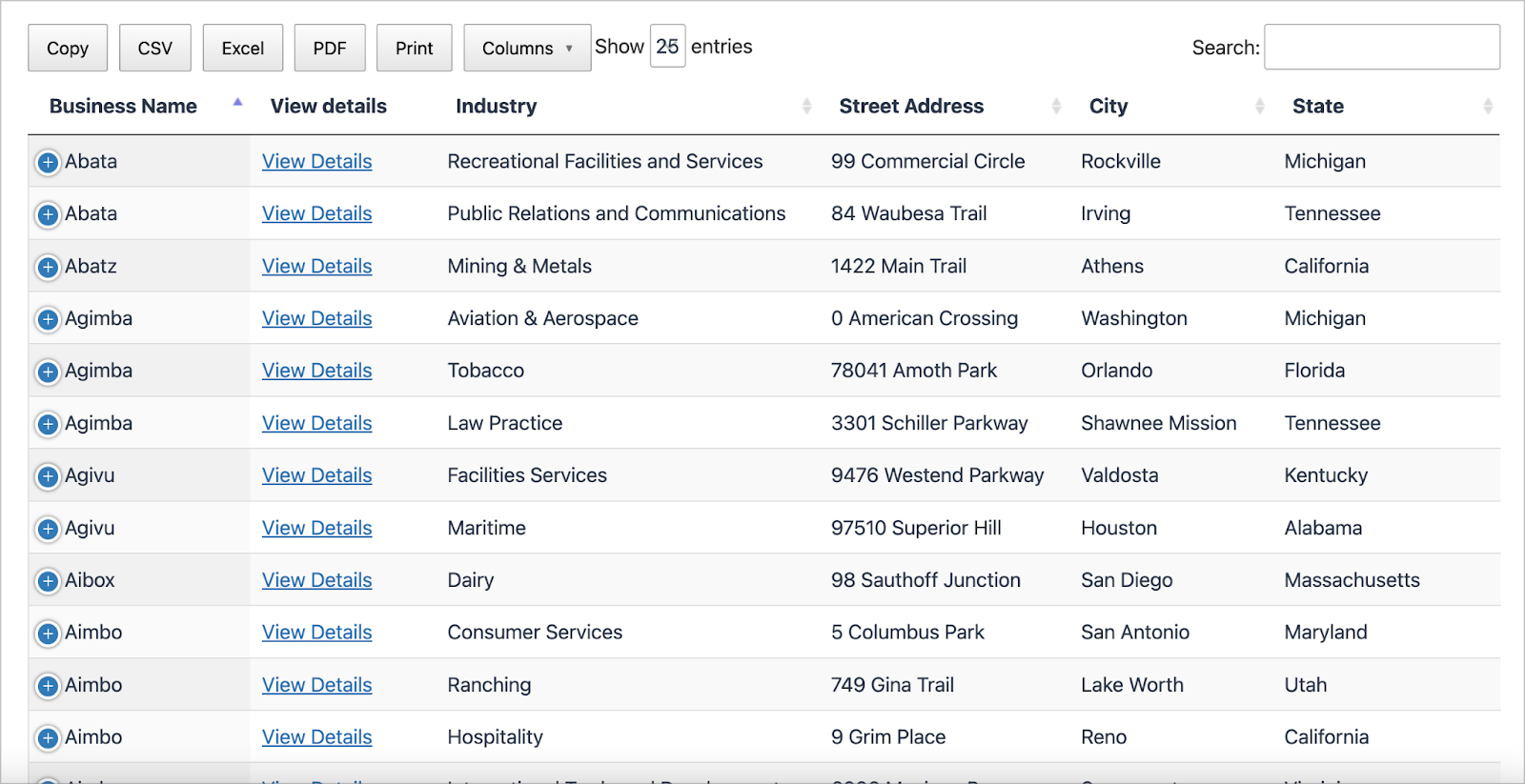Click the 0 American Crossing address
The height and width of the screenshot is (784, 1525).
pyautogui.click(x=925, y=318)
